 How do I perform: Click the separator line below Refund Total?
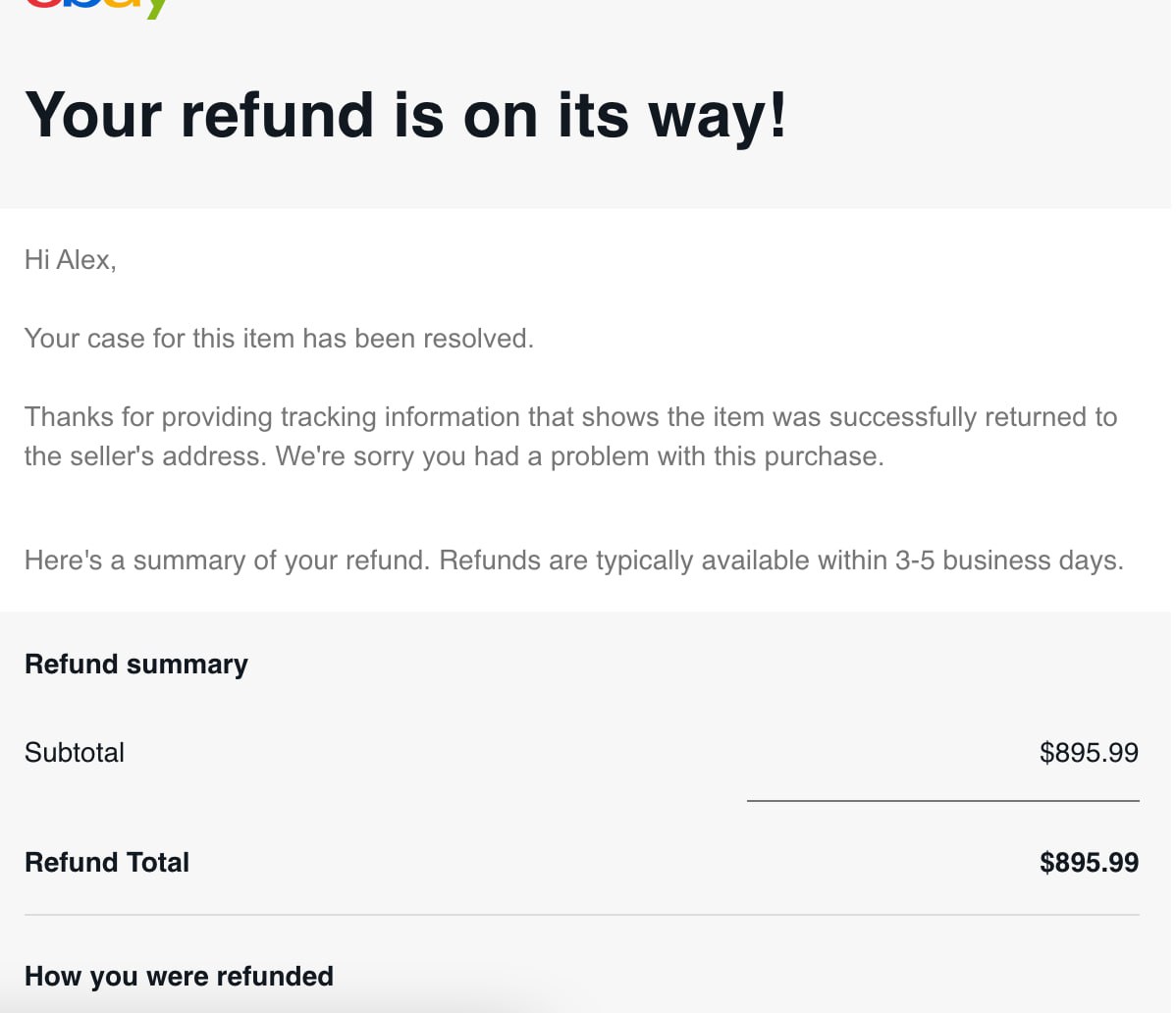(581, 915)
